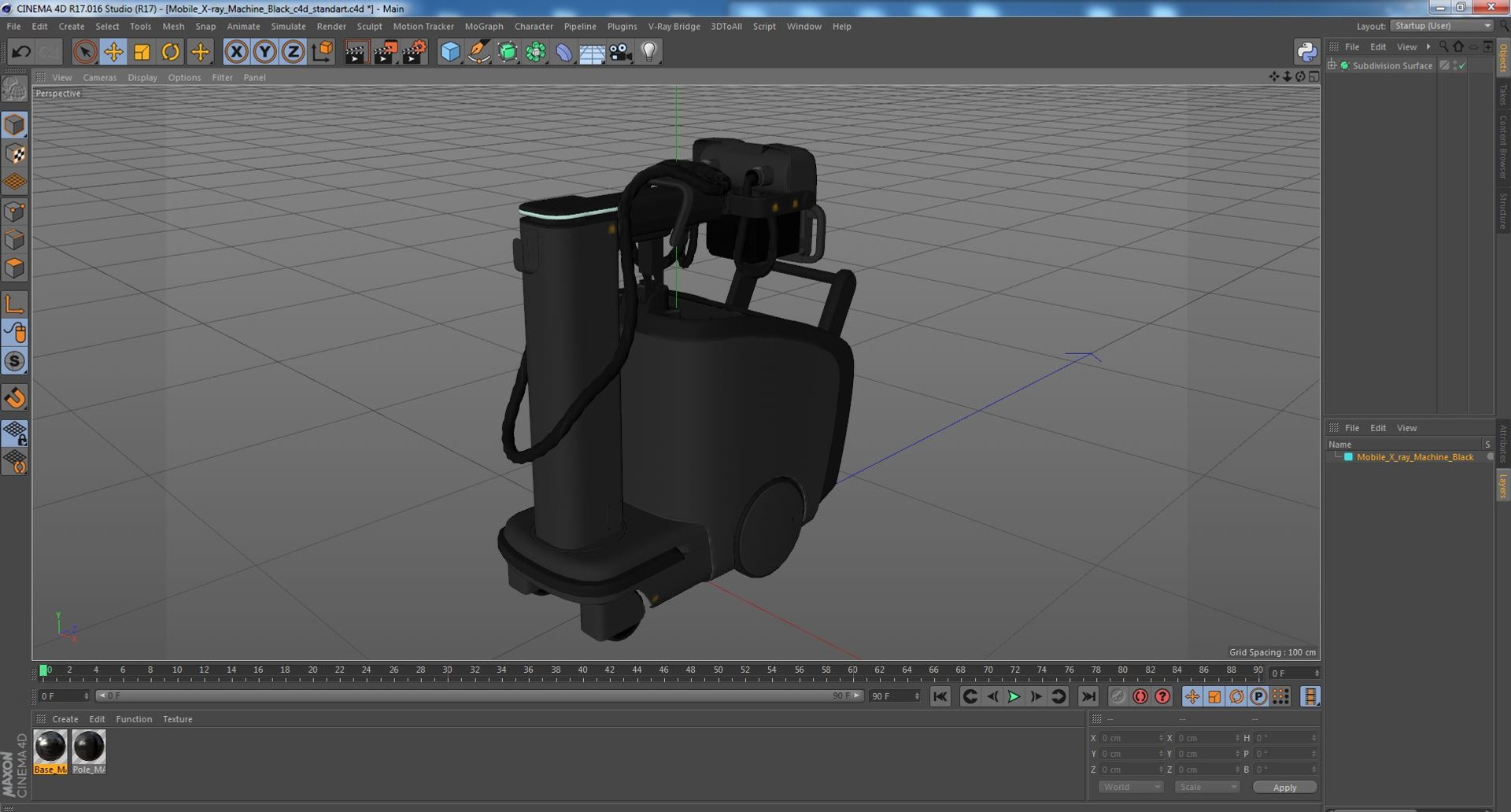Play the animation forward
This screenshot has height=812, width=1511.
click(x=1014, y=696)
